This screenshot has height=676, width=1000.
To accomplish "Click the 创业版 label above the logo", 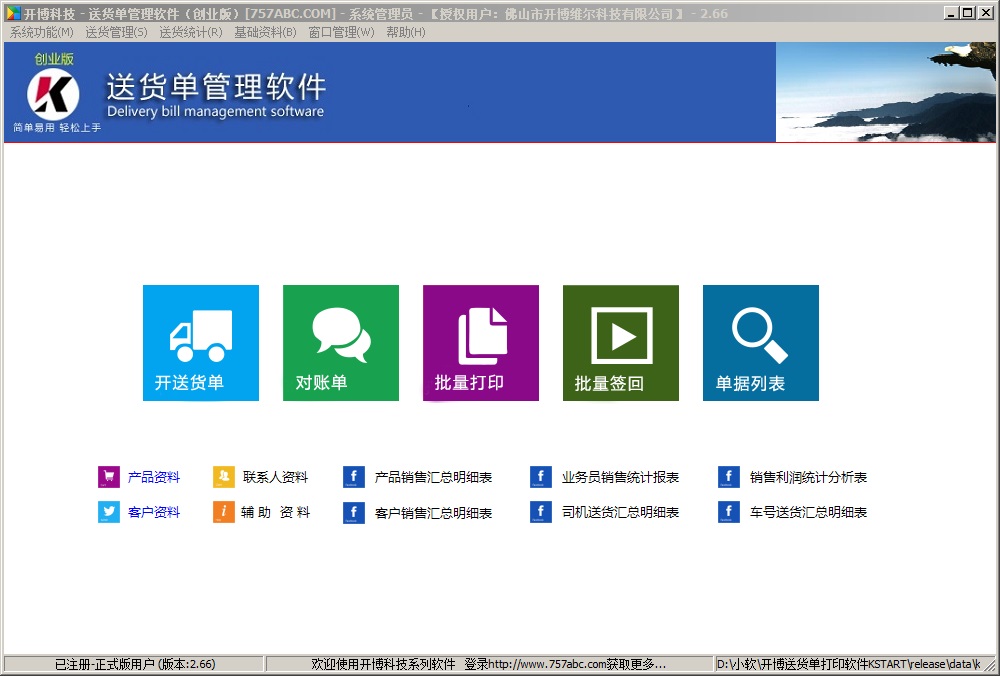I will [x=54, y=59].
